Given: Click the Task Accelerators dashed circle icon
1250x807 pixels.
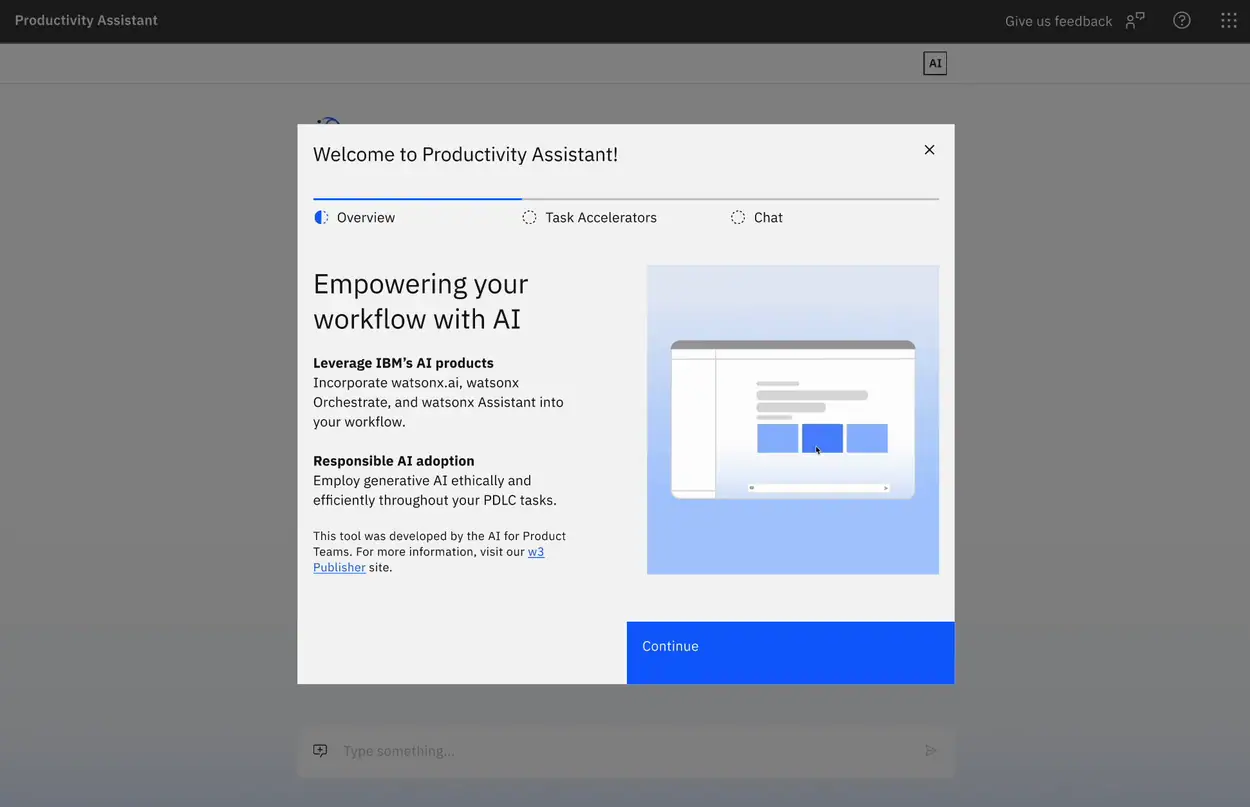Looking at the screenshot, I should coord(529,217).
